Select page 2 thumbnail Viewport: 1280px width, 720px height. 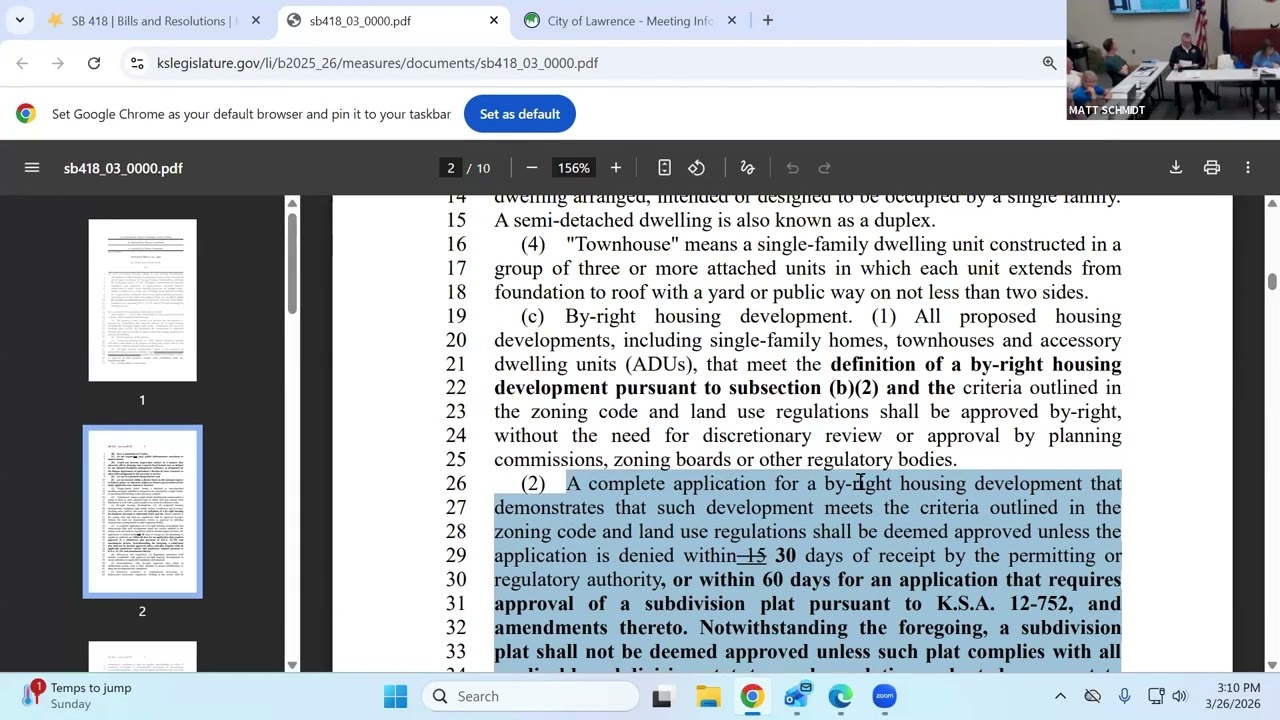click(x=142, y=512)
